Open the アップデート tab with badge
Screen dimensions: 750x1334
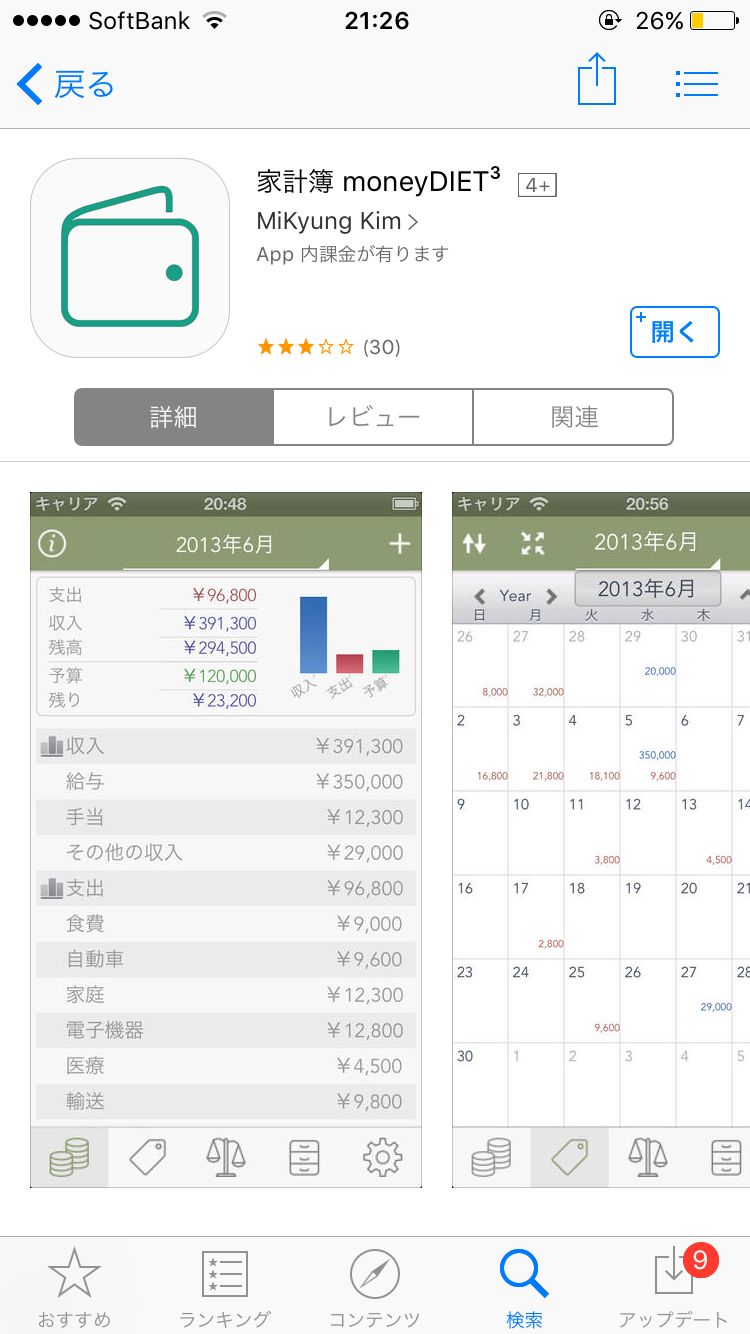click(674, 1288)
